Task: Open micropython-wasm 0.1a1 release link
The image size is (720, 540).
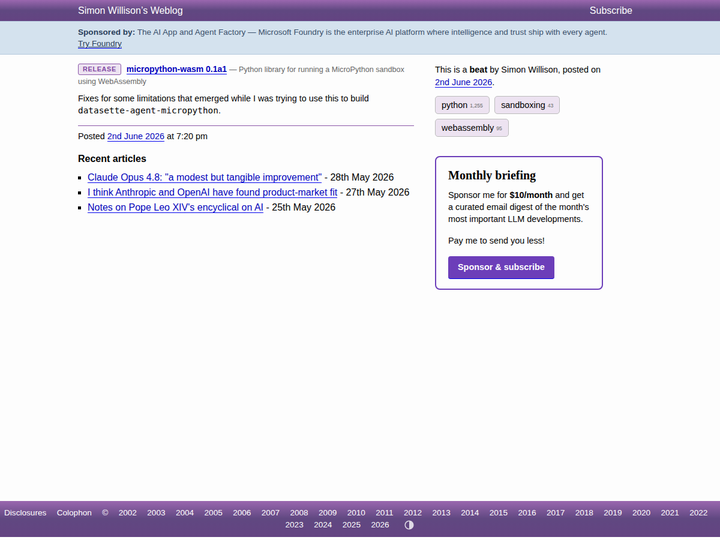Action: (176, 69)
